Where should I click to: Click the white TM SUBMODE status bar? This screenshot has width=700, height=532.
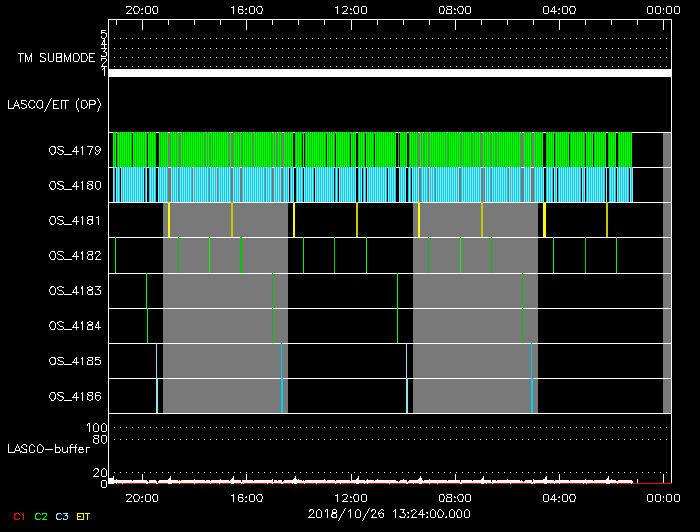pyautogui.click(x=389, y=73)
